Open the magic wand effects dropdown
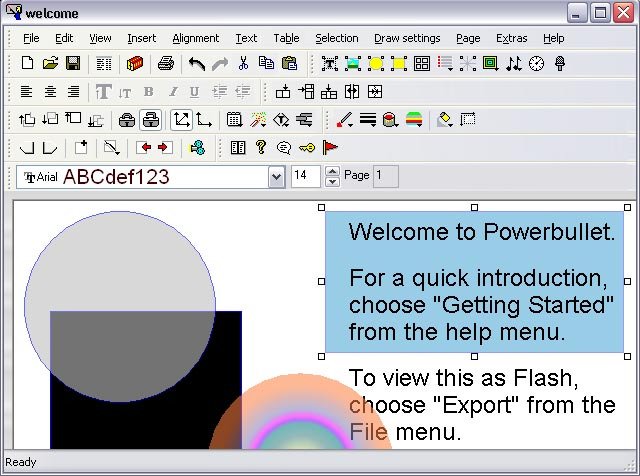This screenshot has width=640, height=476. pyautogui.click(x=258, y=120)
